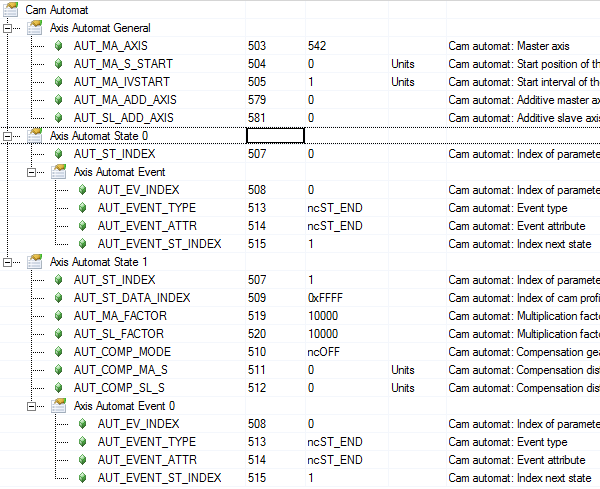
Task: Click the Units cell of AUT_MA_S_START
Action: click(x=403, y=64)
